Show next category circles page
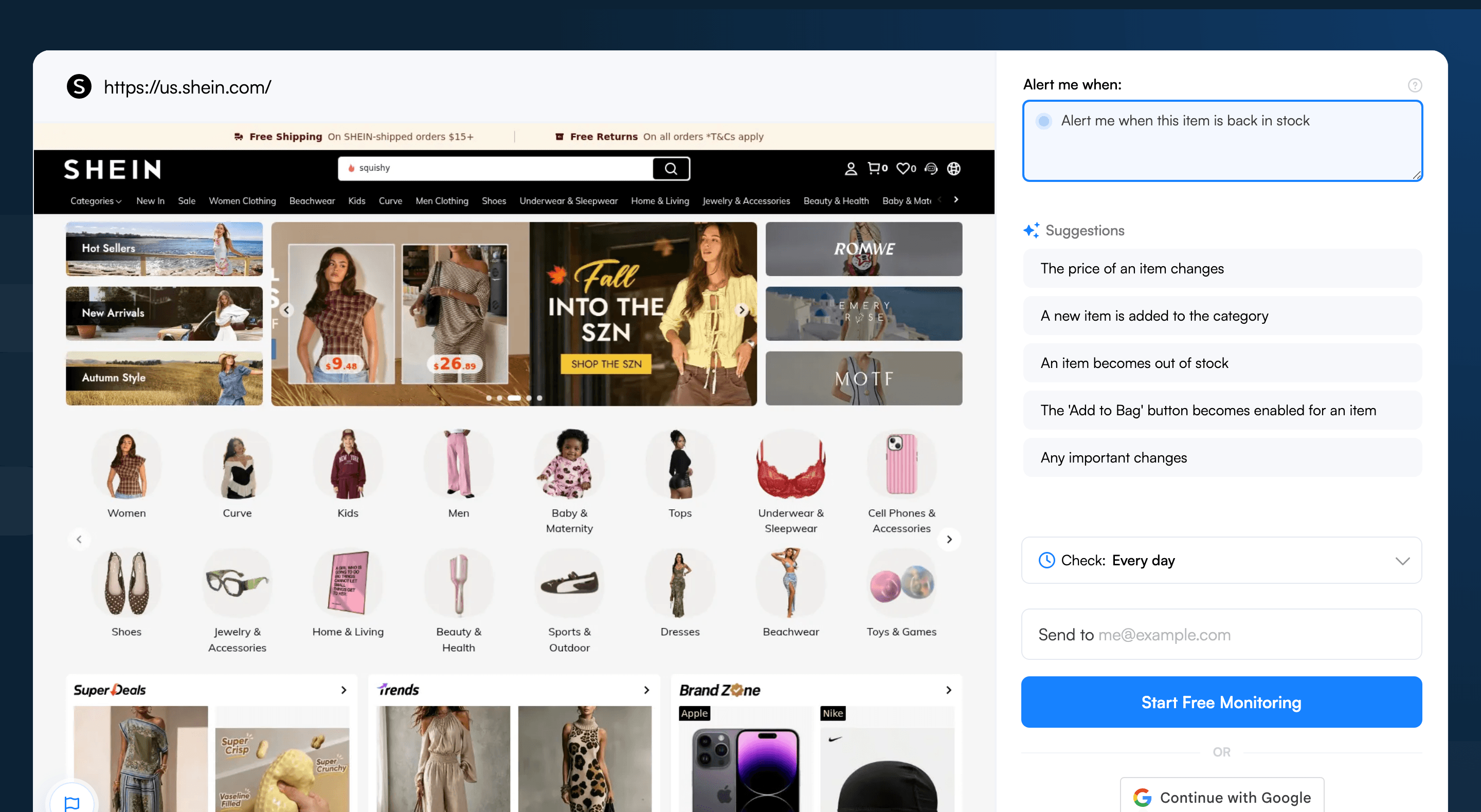 coord(949,539)
